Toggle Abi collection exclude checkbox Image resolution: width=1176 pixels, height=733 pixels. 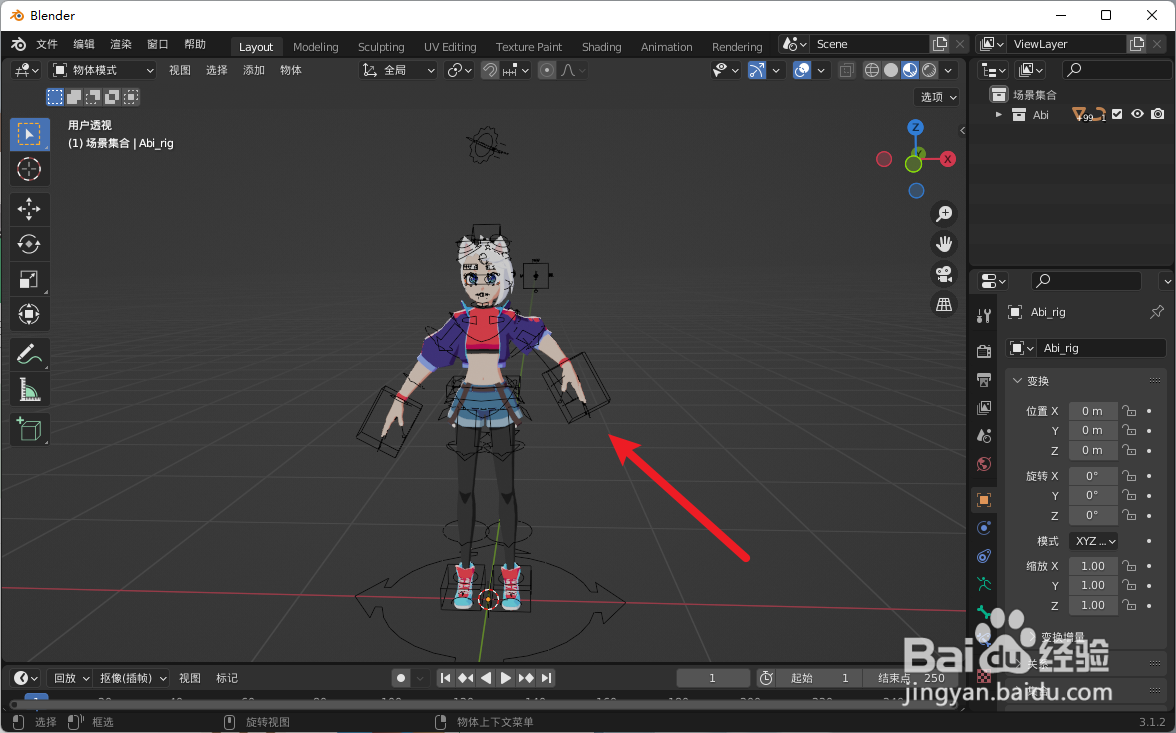(1118, 114)
